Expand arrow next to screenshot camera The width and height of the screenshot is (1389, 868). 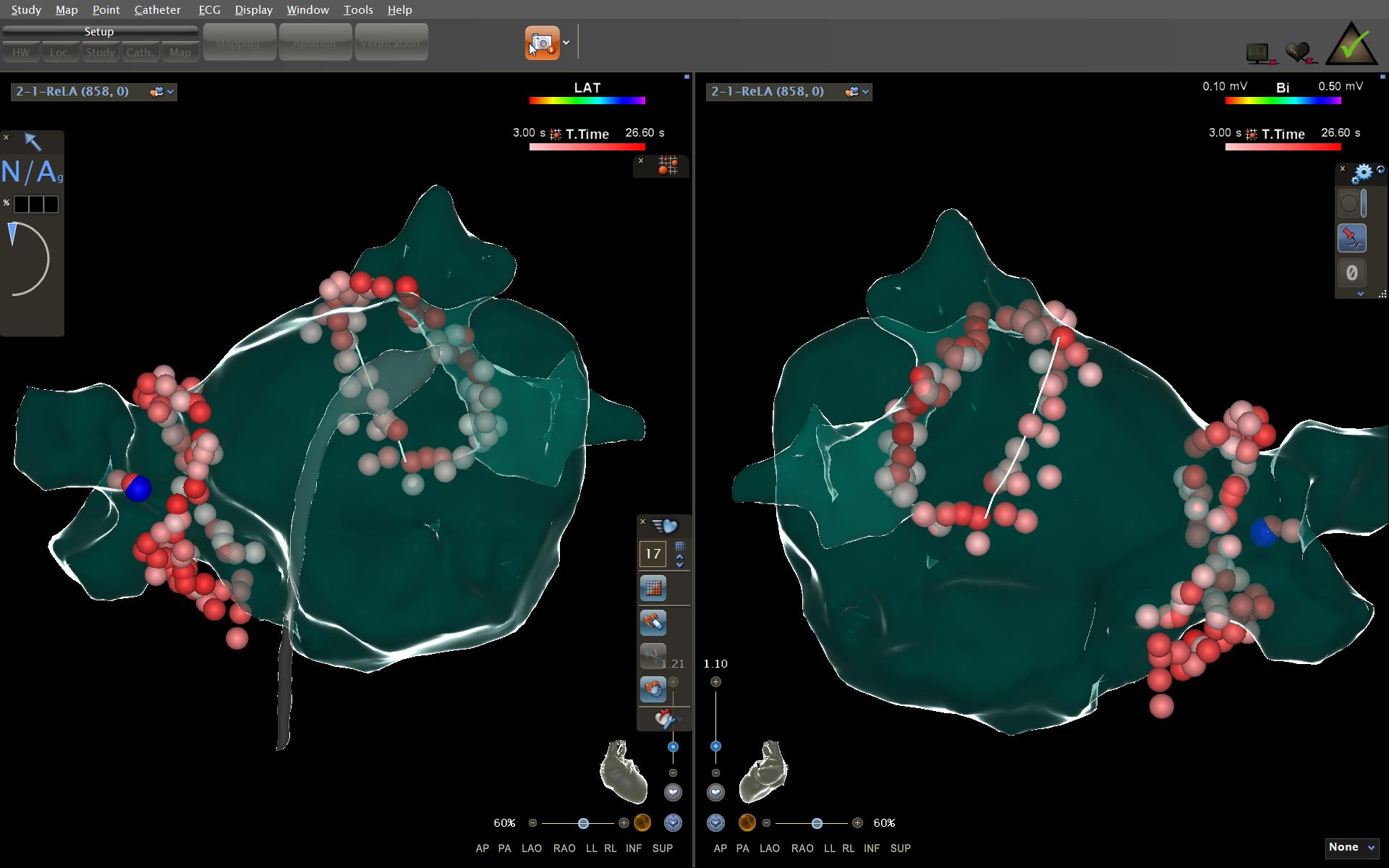566,43
